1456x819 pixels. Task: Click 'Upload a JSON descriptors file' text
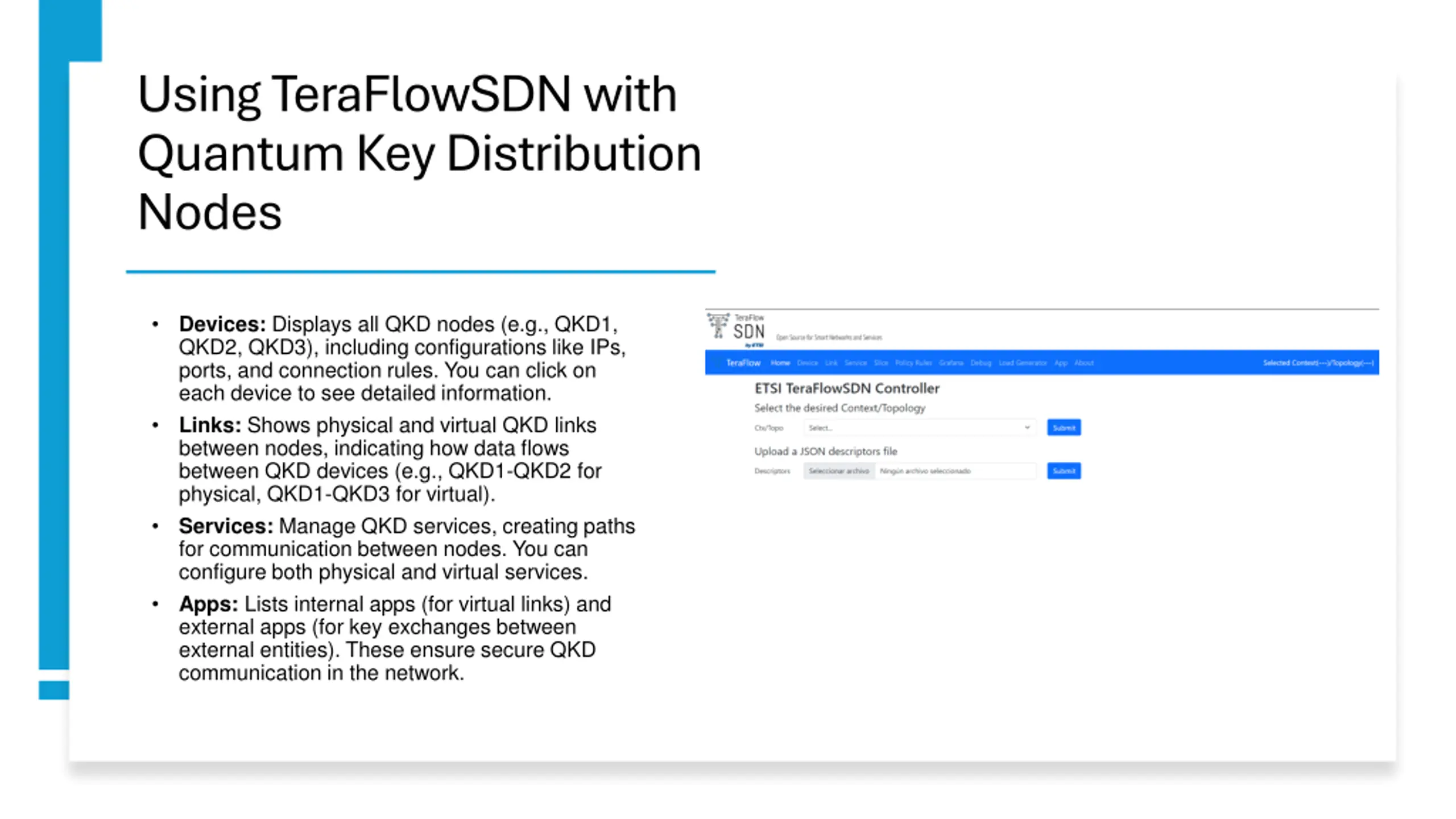click(825, 451)
